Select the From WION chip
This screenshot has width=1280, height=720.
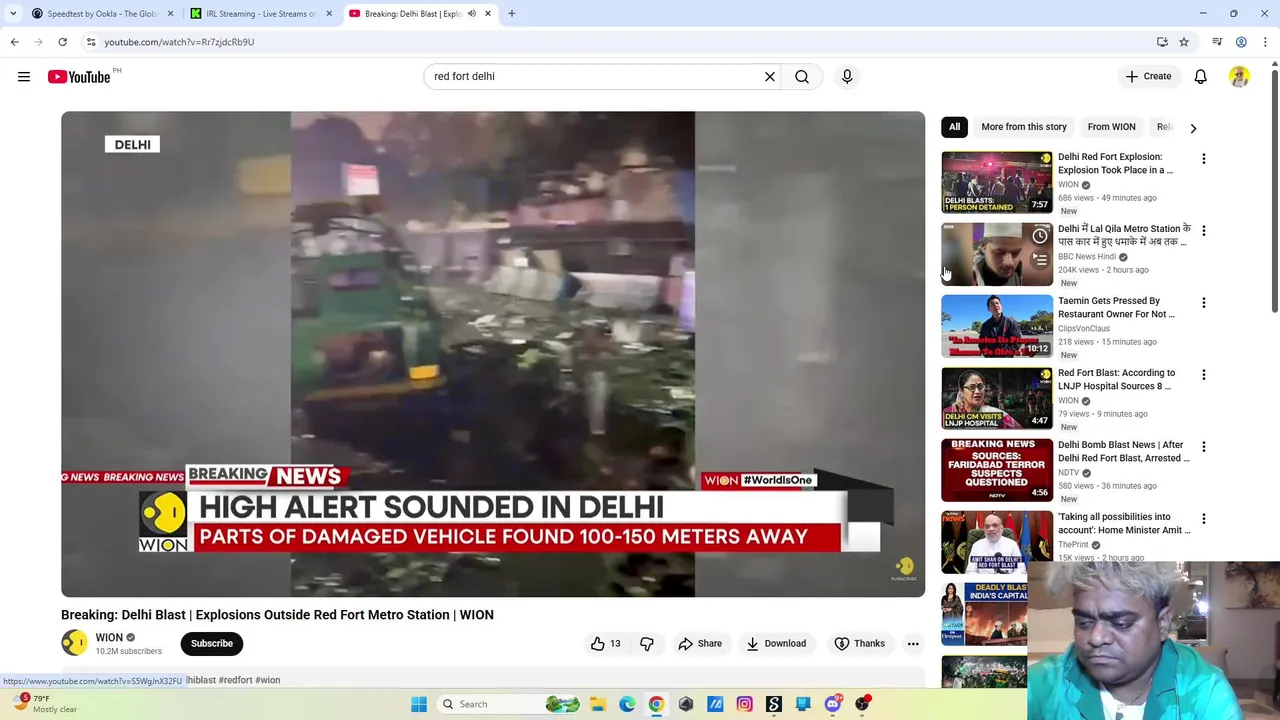click(1111, 127)
